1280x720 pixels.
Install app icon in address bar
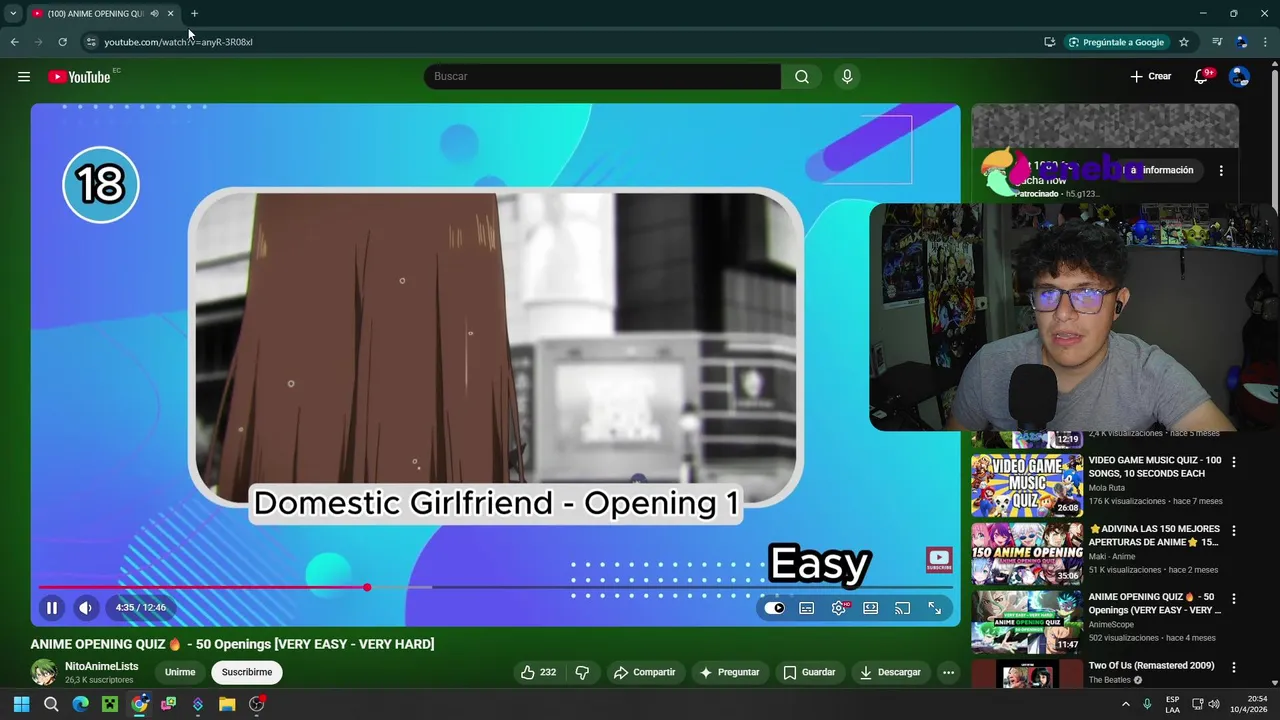(1049, 42)
